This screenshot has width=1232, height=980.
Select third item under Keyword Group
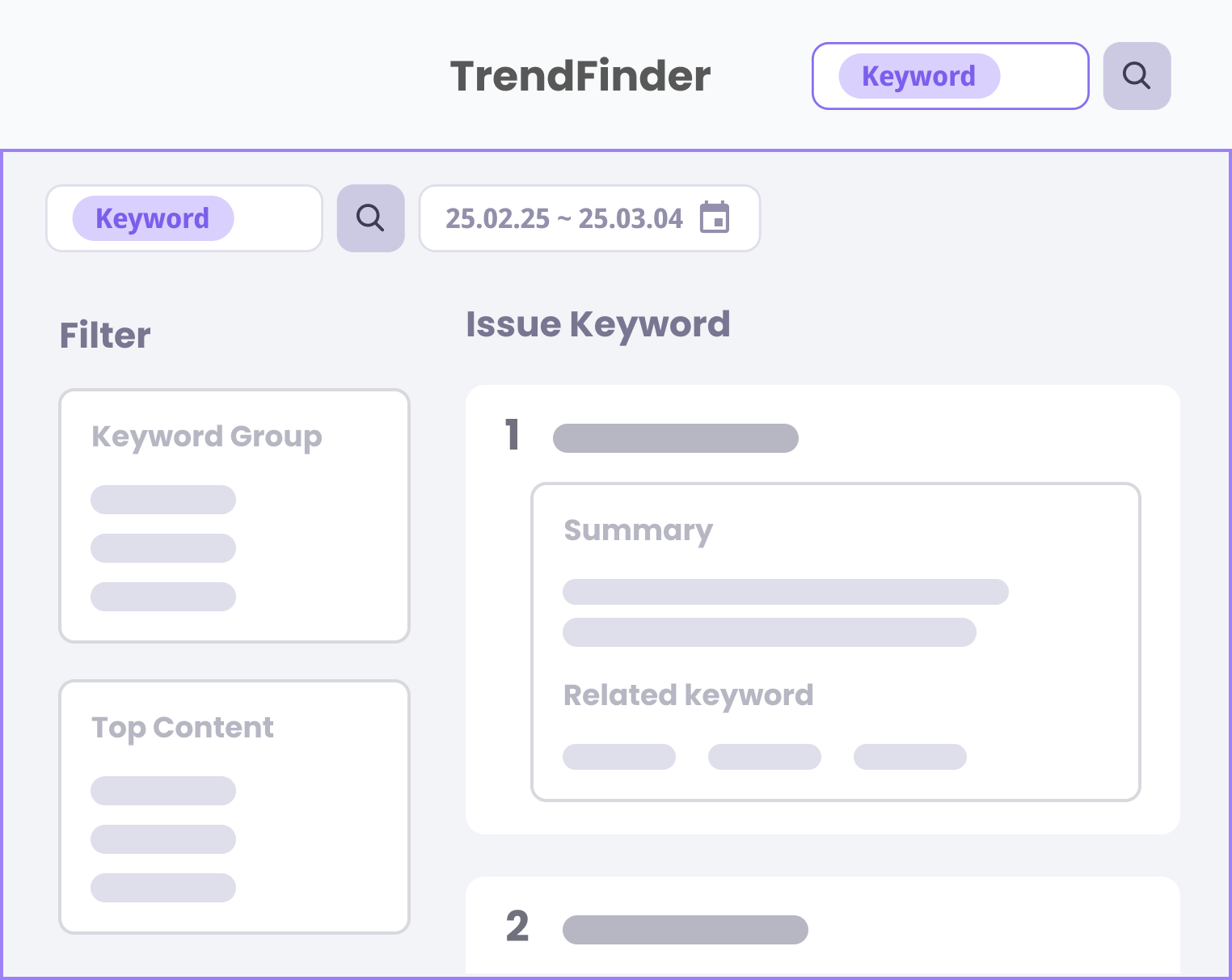[x=163, y=597]
